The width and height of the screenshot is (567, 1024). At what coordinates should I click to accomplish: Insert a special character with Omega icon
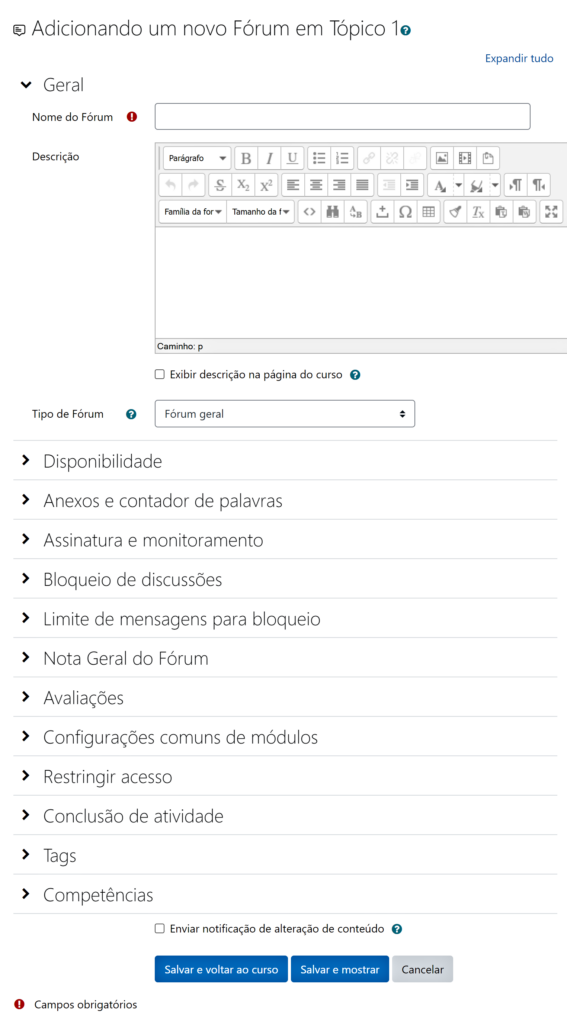405,212
